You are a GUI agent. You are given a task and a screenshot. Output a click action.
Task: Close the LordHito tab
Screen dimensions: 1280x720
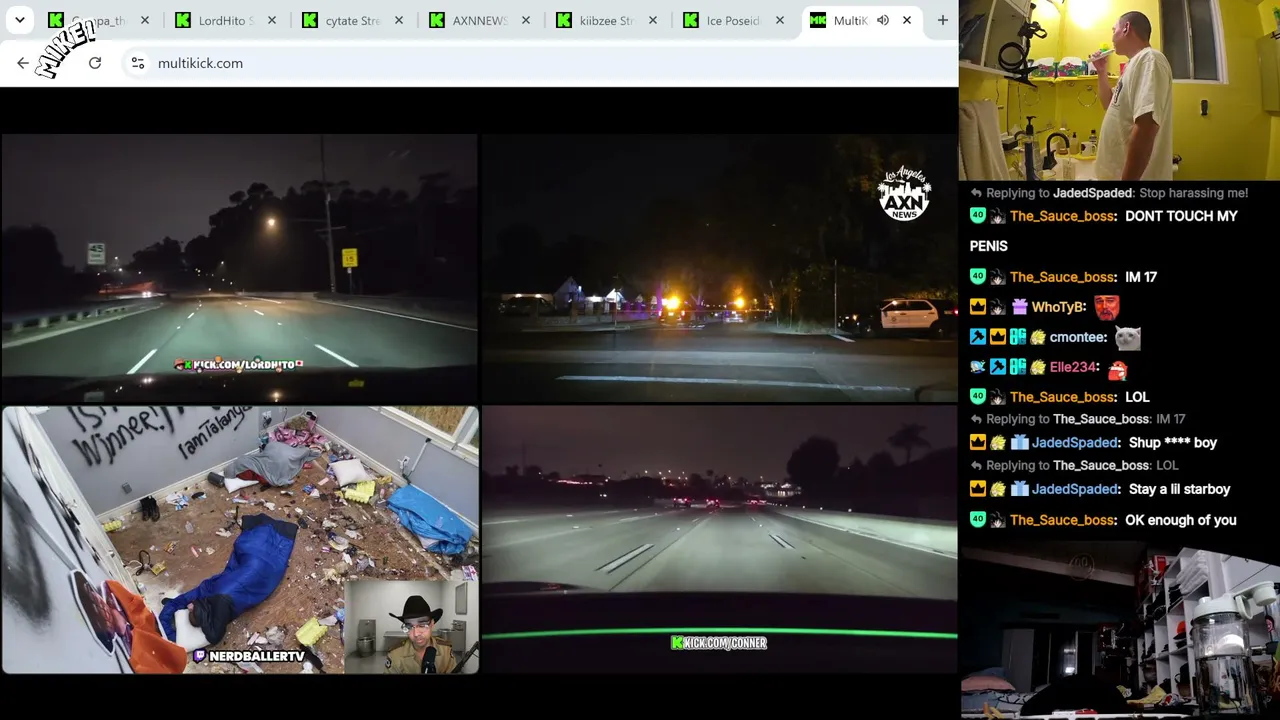pos(271,20)
